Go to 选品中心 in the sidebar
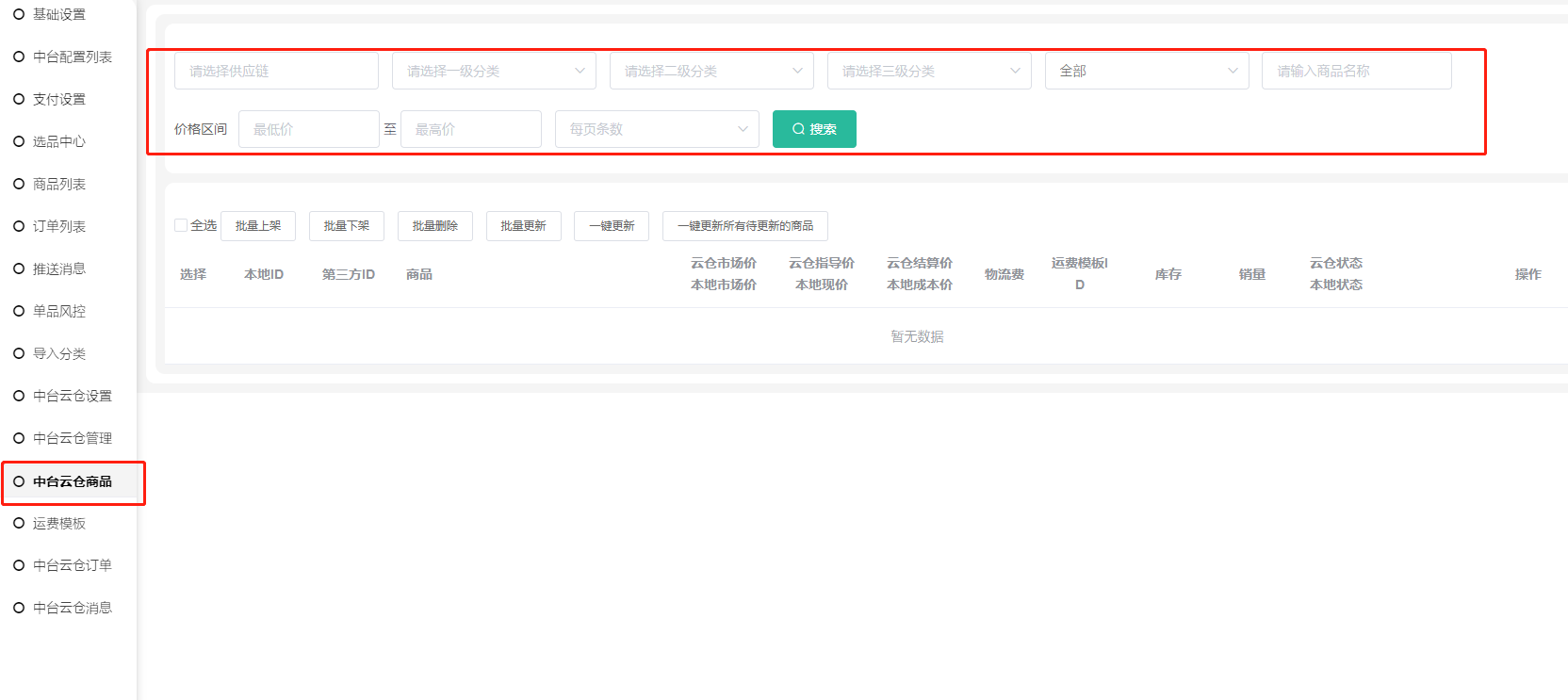1568x700 pixels. 58,141
